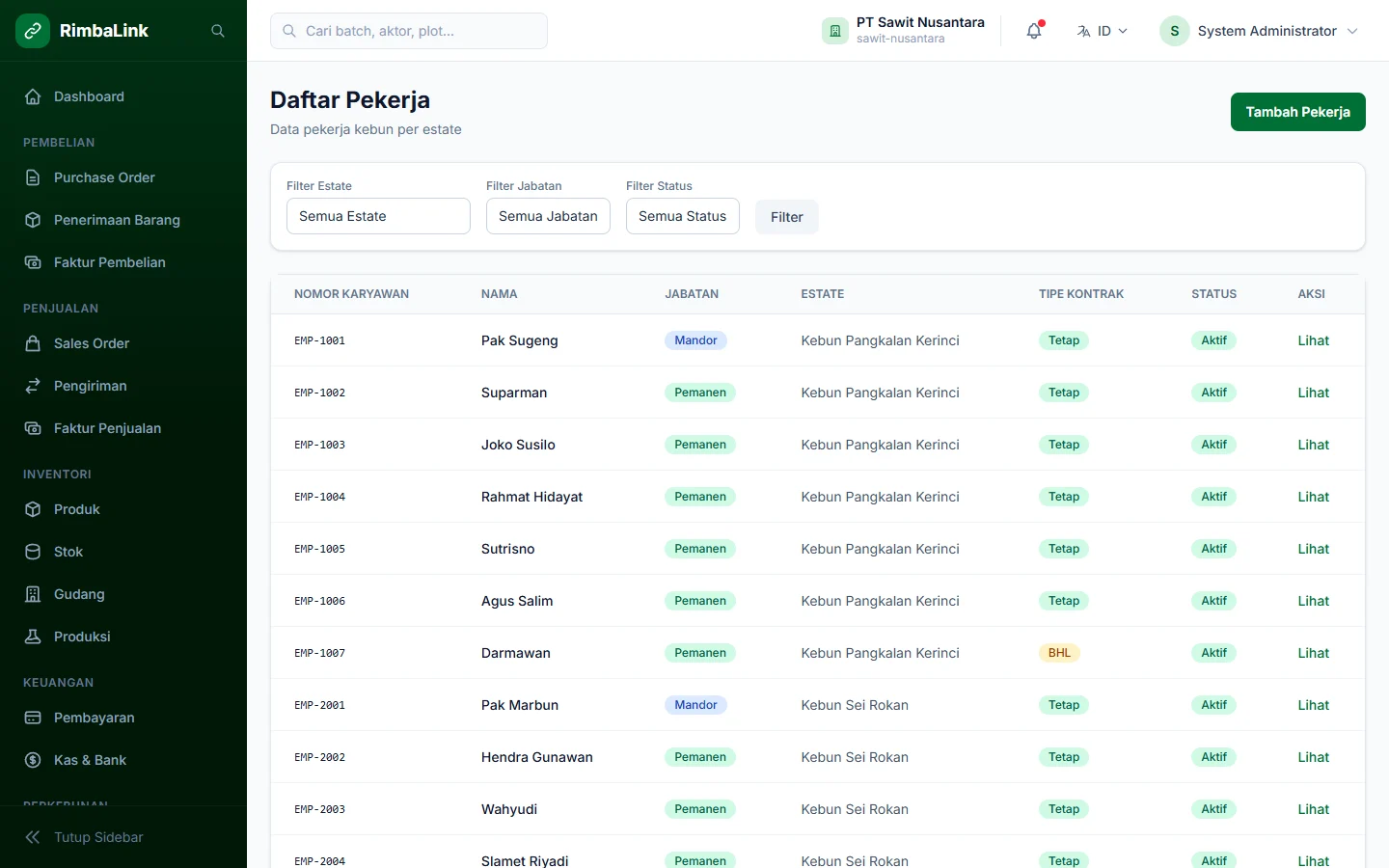Click the Produk cube icon
Image resolution: width=1389 pixels, height=868 pixels.
point(33,509)
